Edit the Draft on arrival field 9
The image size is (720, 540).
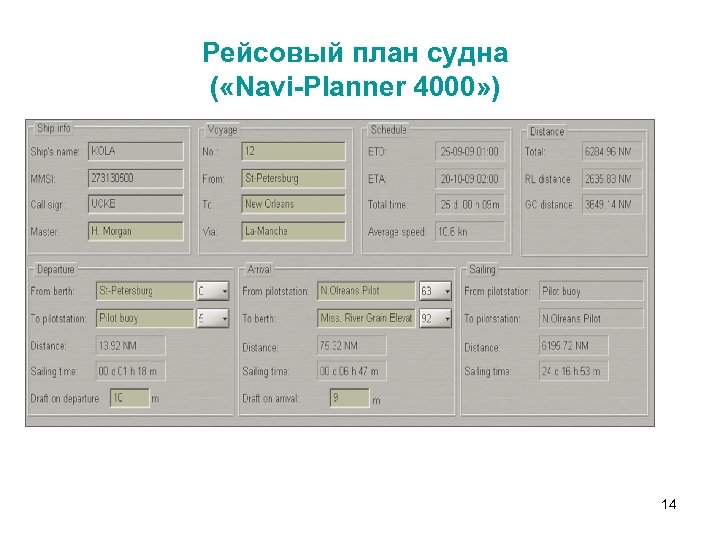click(x=349, y=398)
